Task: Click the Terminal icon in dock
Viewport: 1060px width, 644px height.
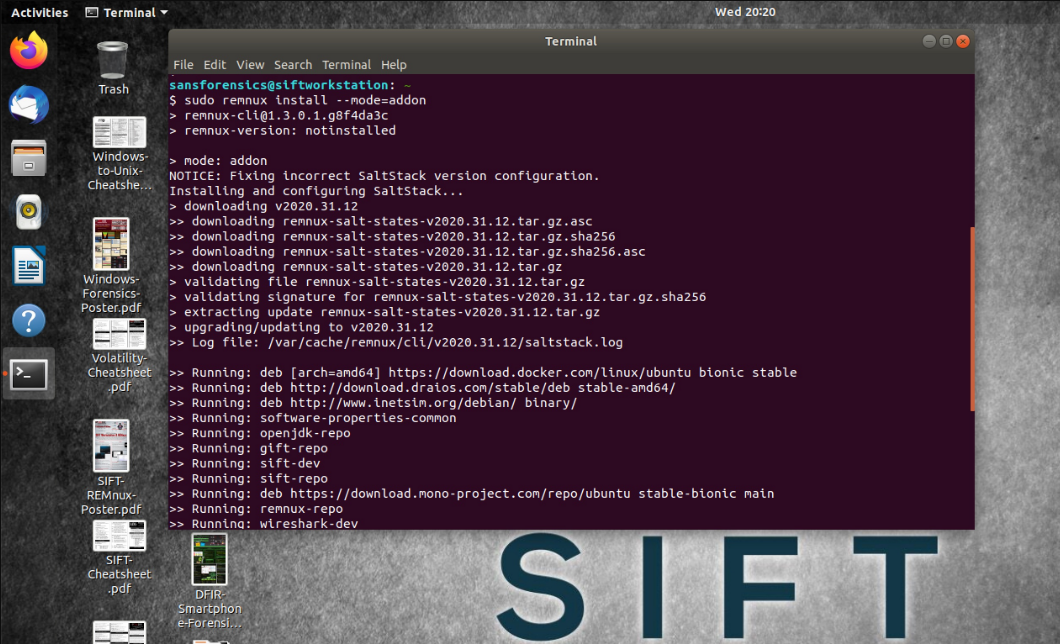Action: (29, 375)
